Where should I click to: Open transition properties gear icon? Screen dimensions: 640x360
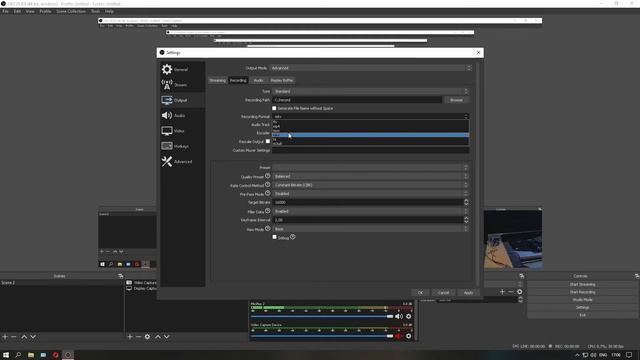pyautogui.click(x=520, y=292)
